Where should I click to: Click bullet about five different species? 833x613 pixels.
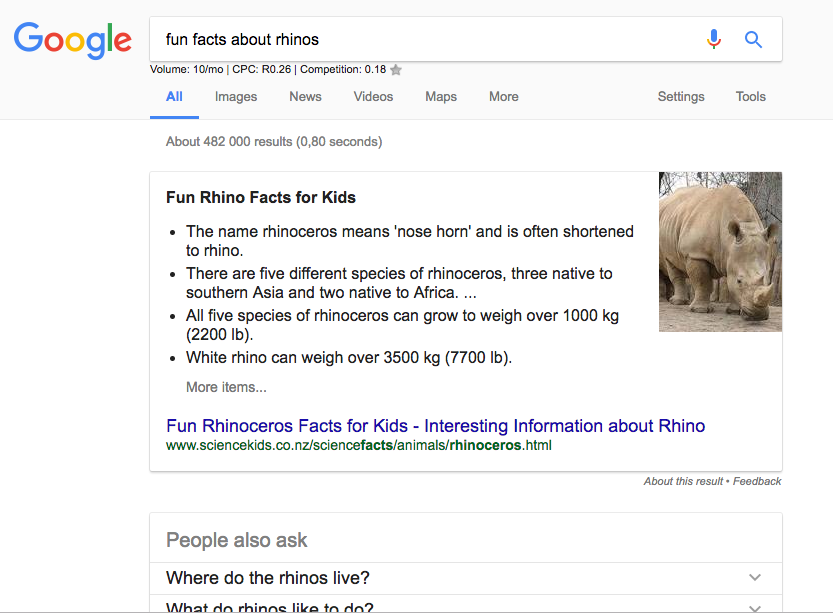[399, 283]
